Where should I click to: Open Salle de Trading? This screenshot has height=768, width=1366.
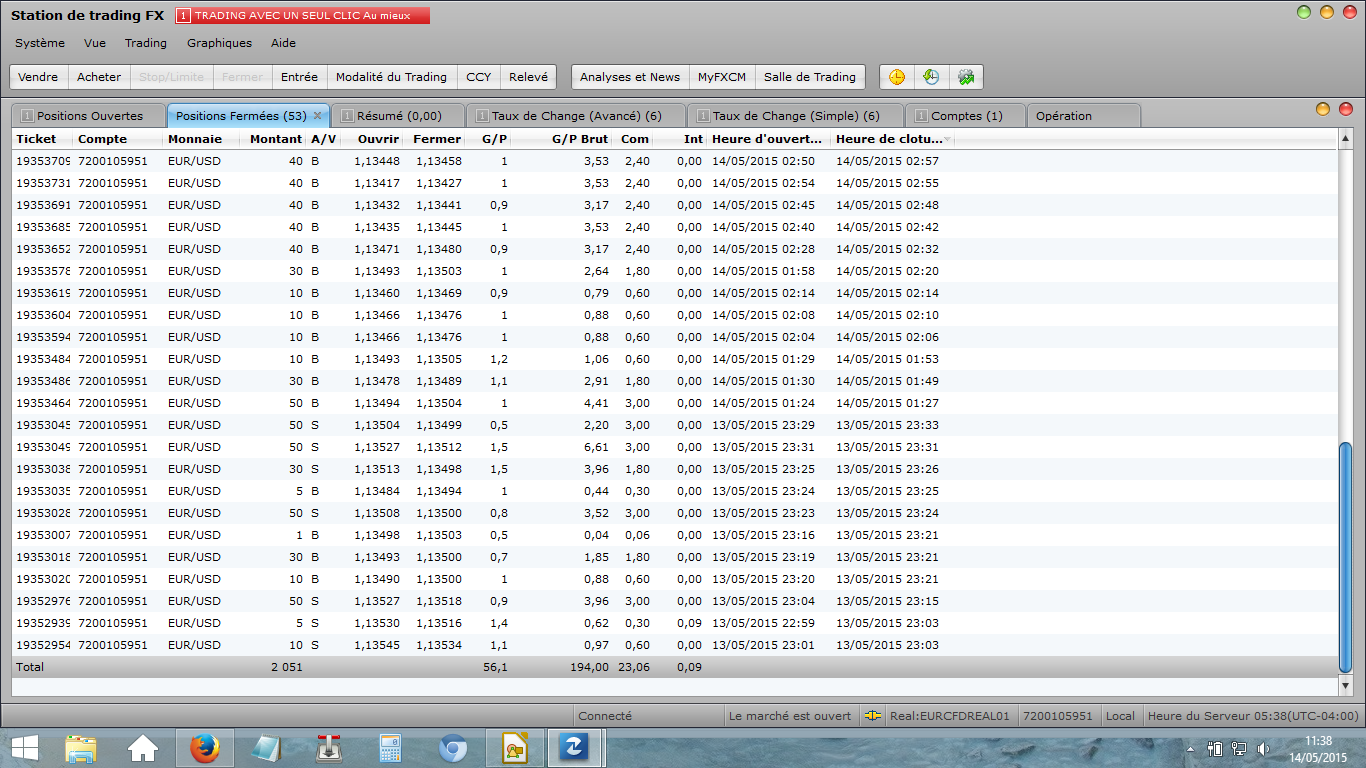click(x=810, y=77)
